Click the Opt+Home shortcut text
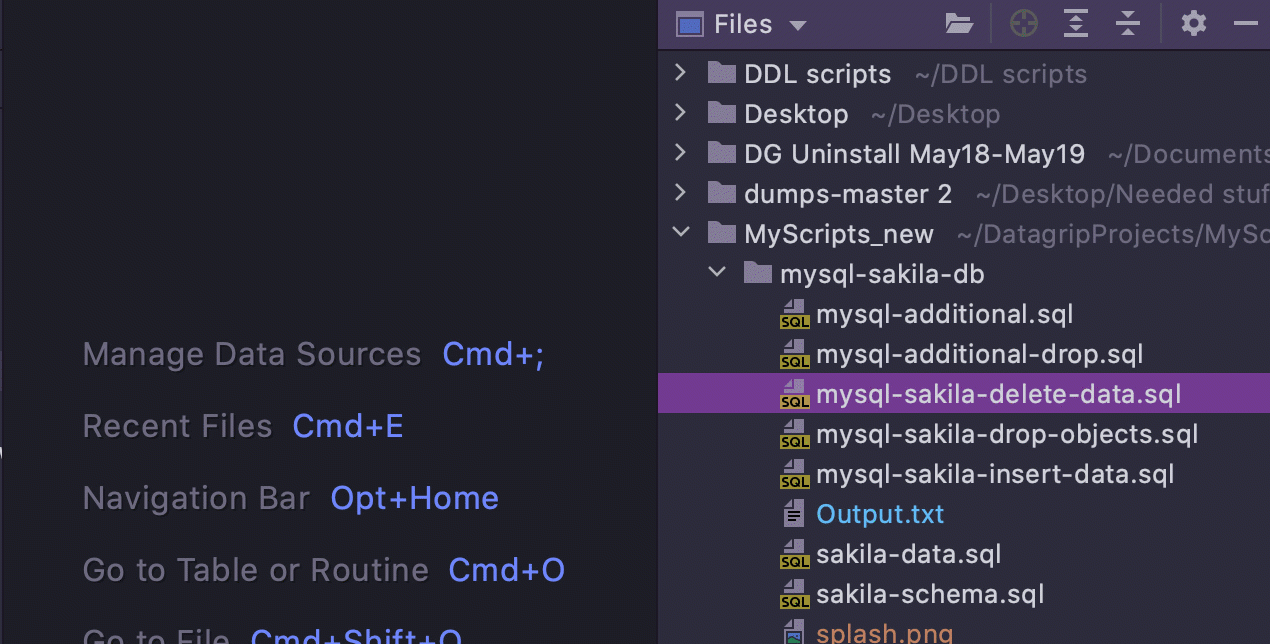Screen dimensions: 1270x644 (x=415, y=498)
